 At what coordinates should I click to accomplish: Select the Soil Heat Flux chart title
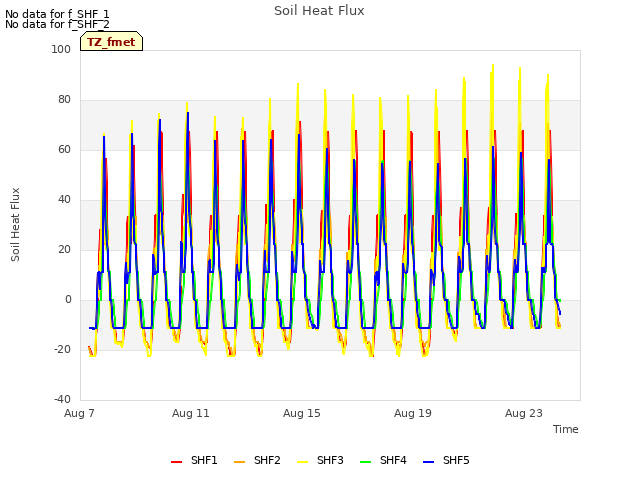319,11
